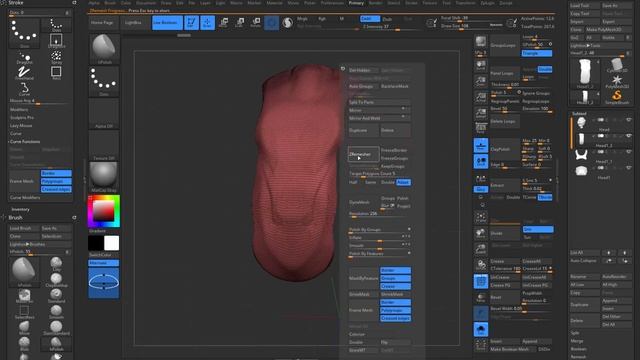Screen dimensions: 640x360
Task: Select the DragRect stroke type
Action: 56,41
